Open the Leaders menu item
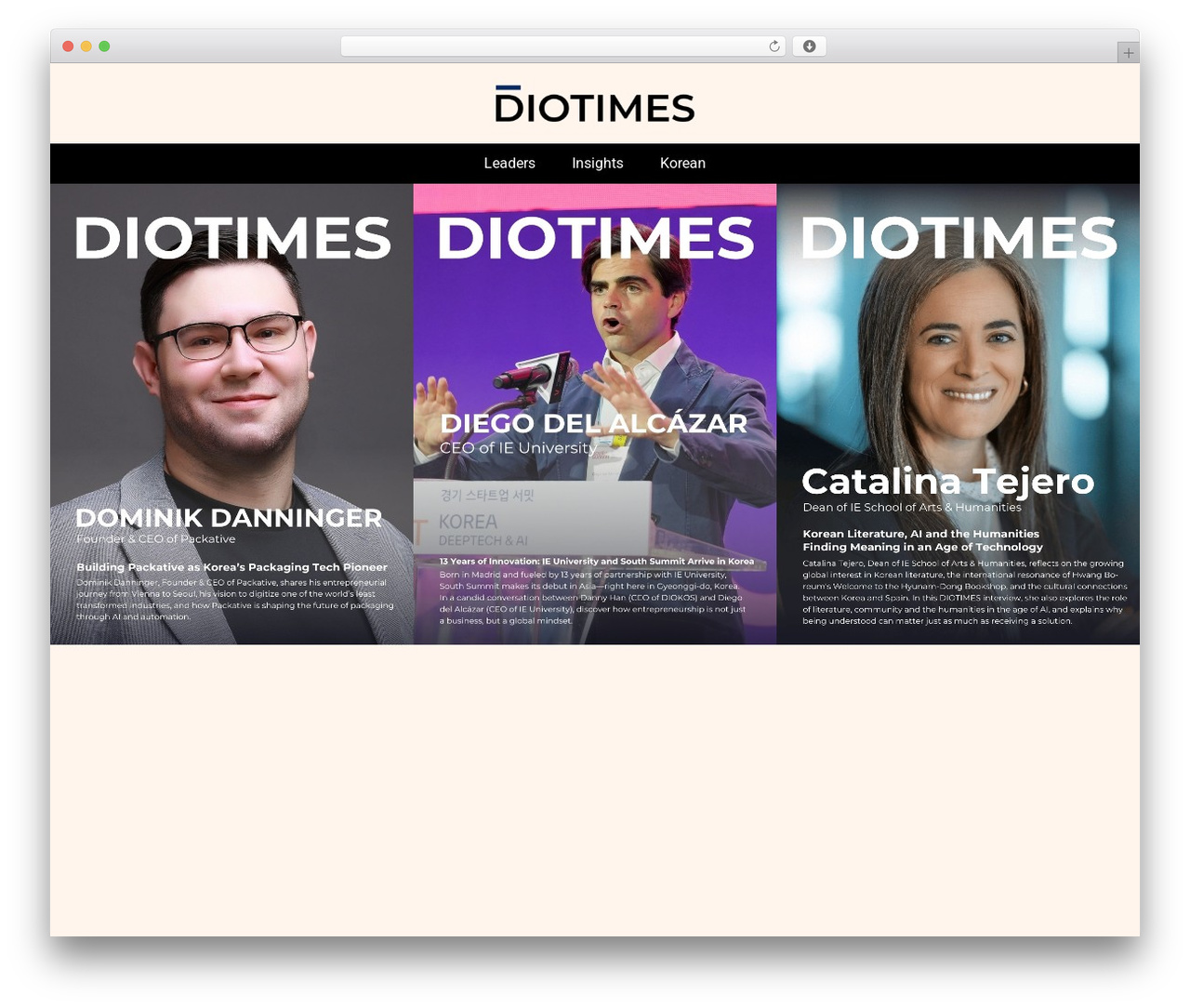The image size is (1190, 1008). pyautogui.click(x=509, y=164)
